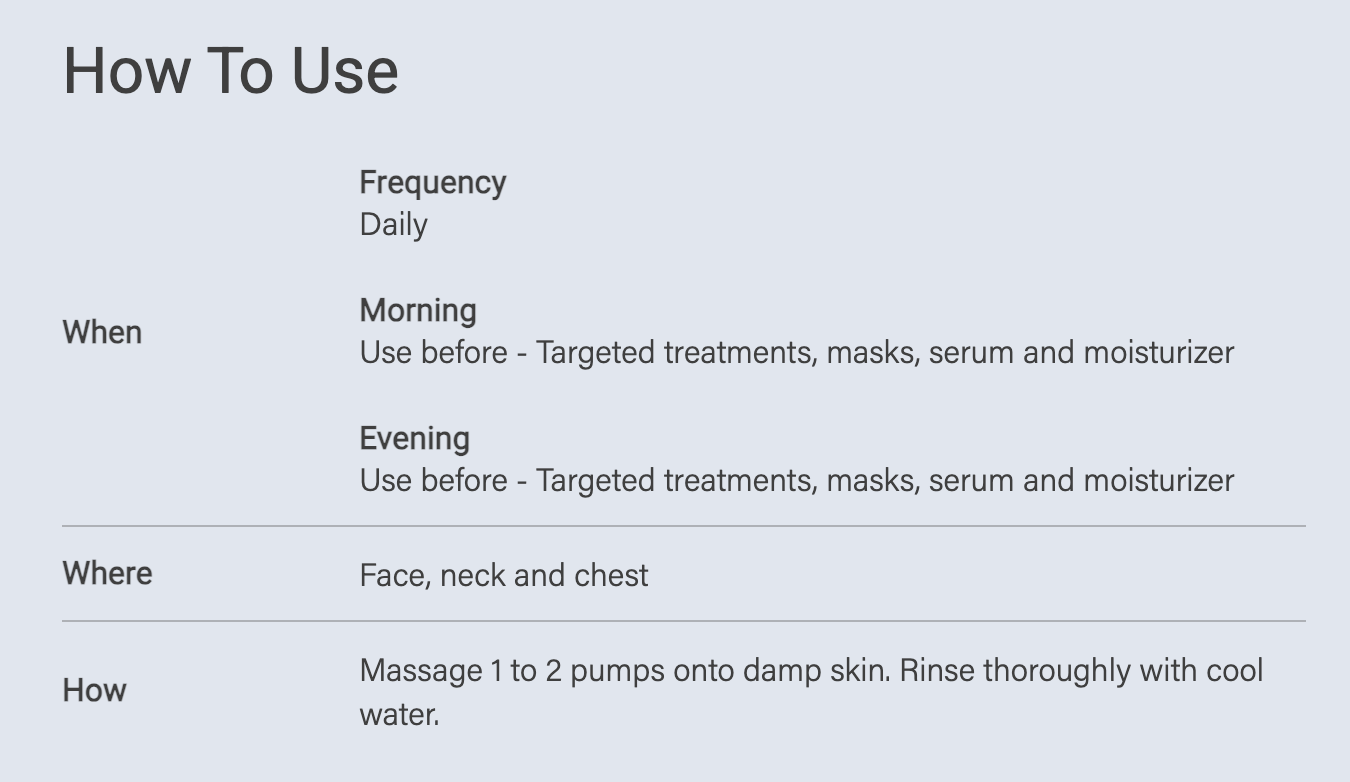This screenshot has height=782, width=1350.
Task: Click the Frequency subheading
Action: pyautogui.click(x=433, y=183)
